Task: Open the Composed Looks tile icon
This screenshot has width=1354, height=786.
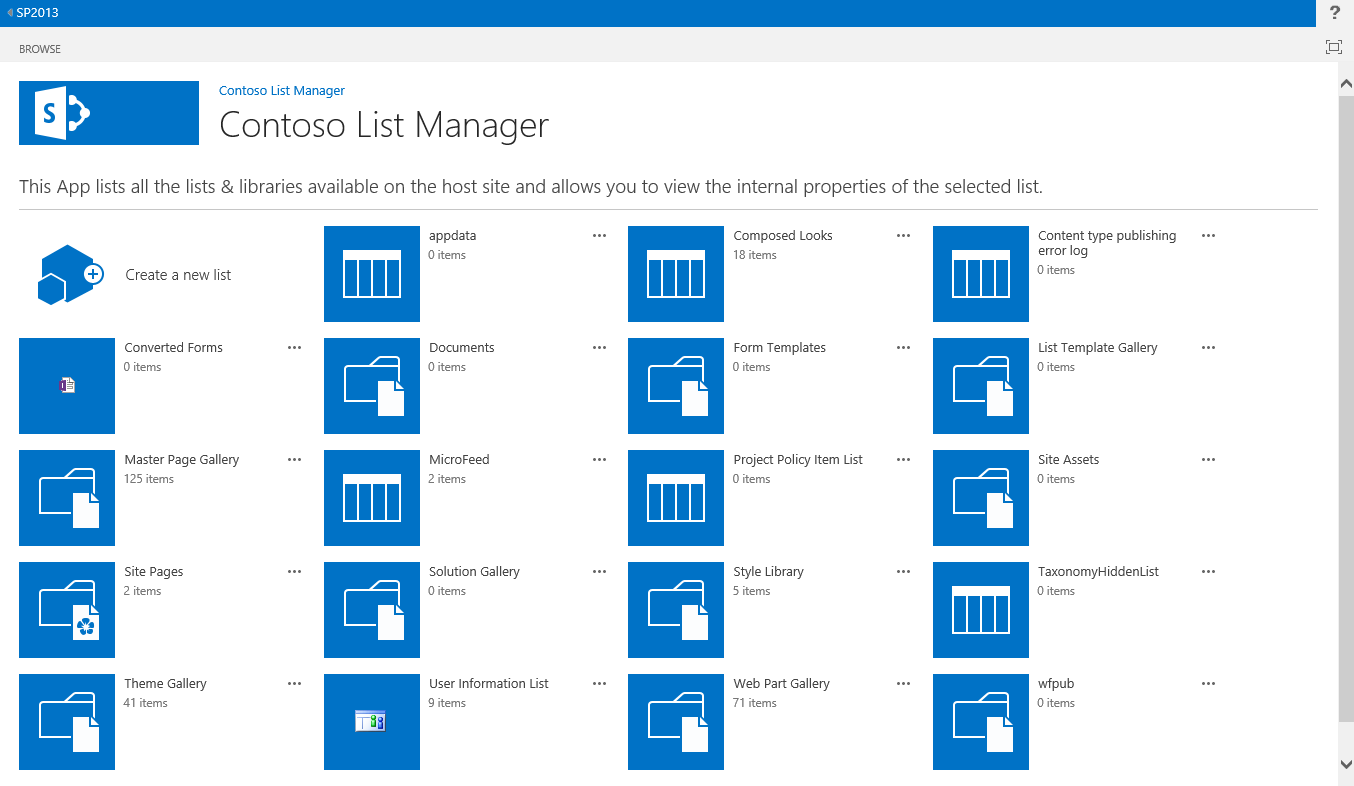Action: tap(676, 274)
